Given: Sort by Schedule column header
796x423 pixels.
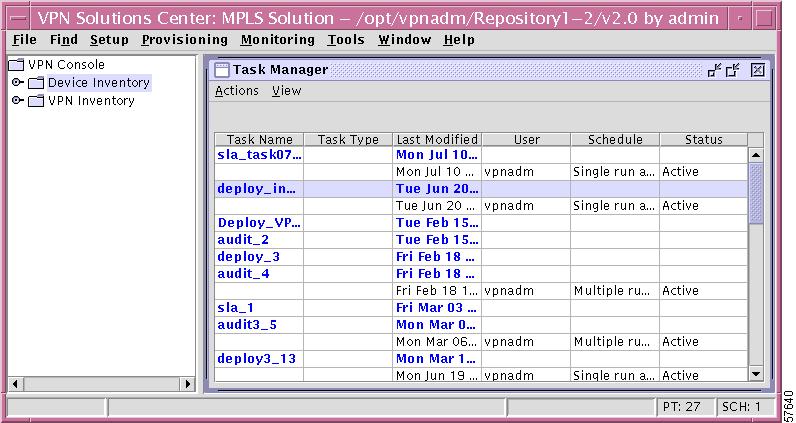Looking at the screenshot, I should click(615, 140).
